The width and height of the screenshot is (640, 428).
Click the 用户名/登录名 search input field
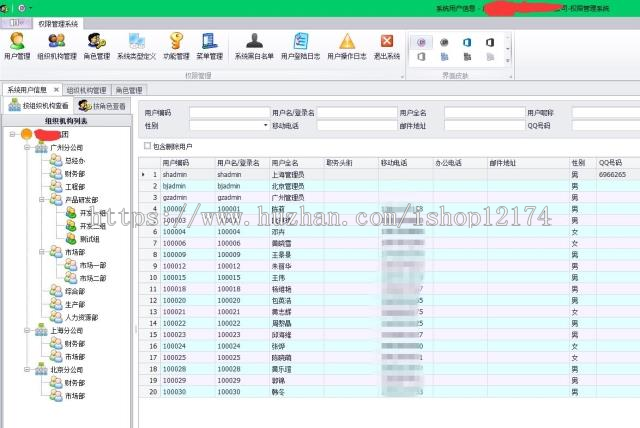pyautogui.click(x=357, y=112)
